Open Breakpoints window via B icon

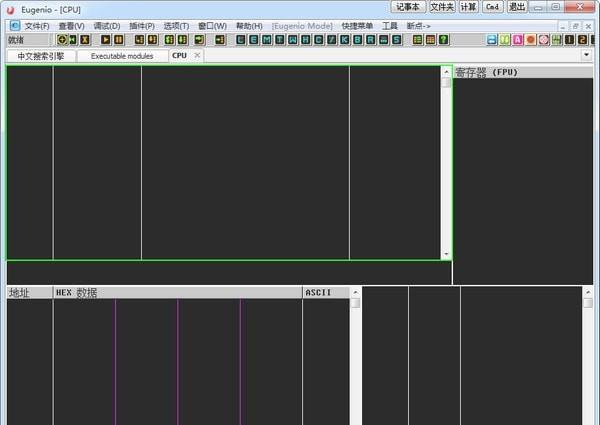pos(358,39)
